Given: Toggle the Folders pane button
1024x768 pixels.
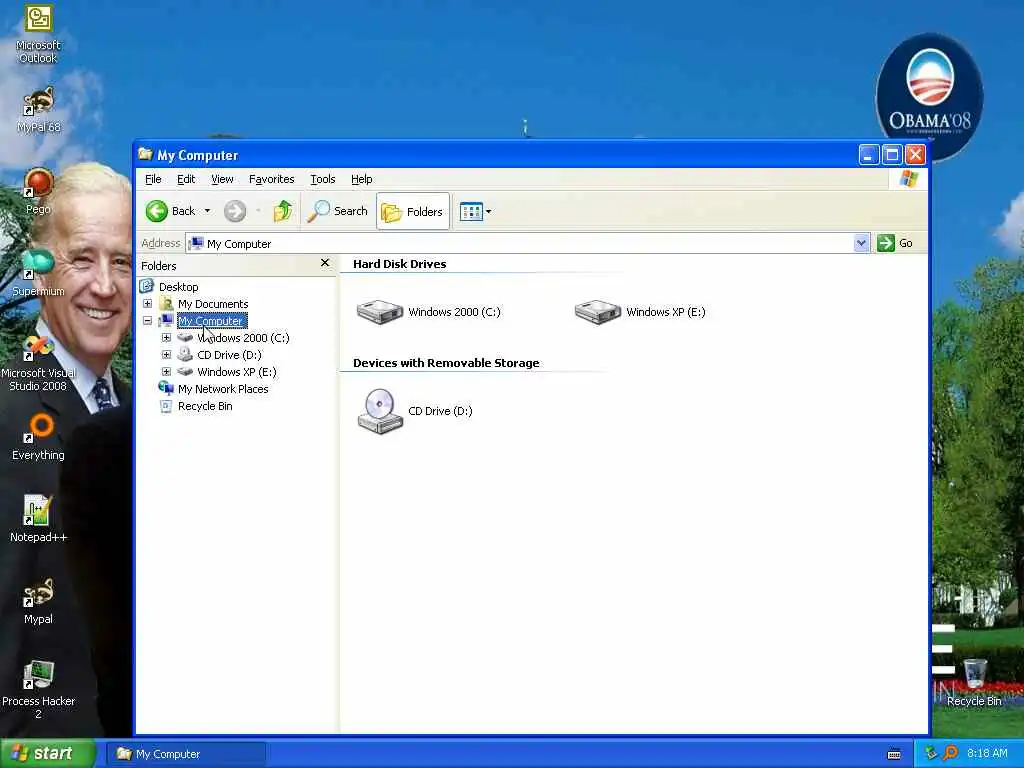Looking at the screenshot, I should (413, 211).
